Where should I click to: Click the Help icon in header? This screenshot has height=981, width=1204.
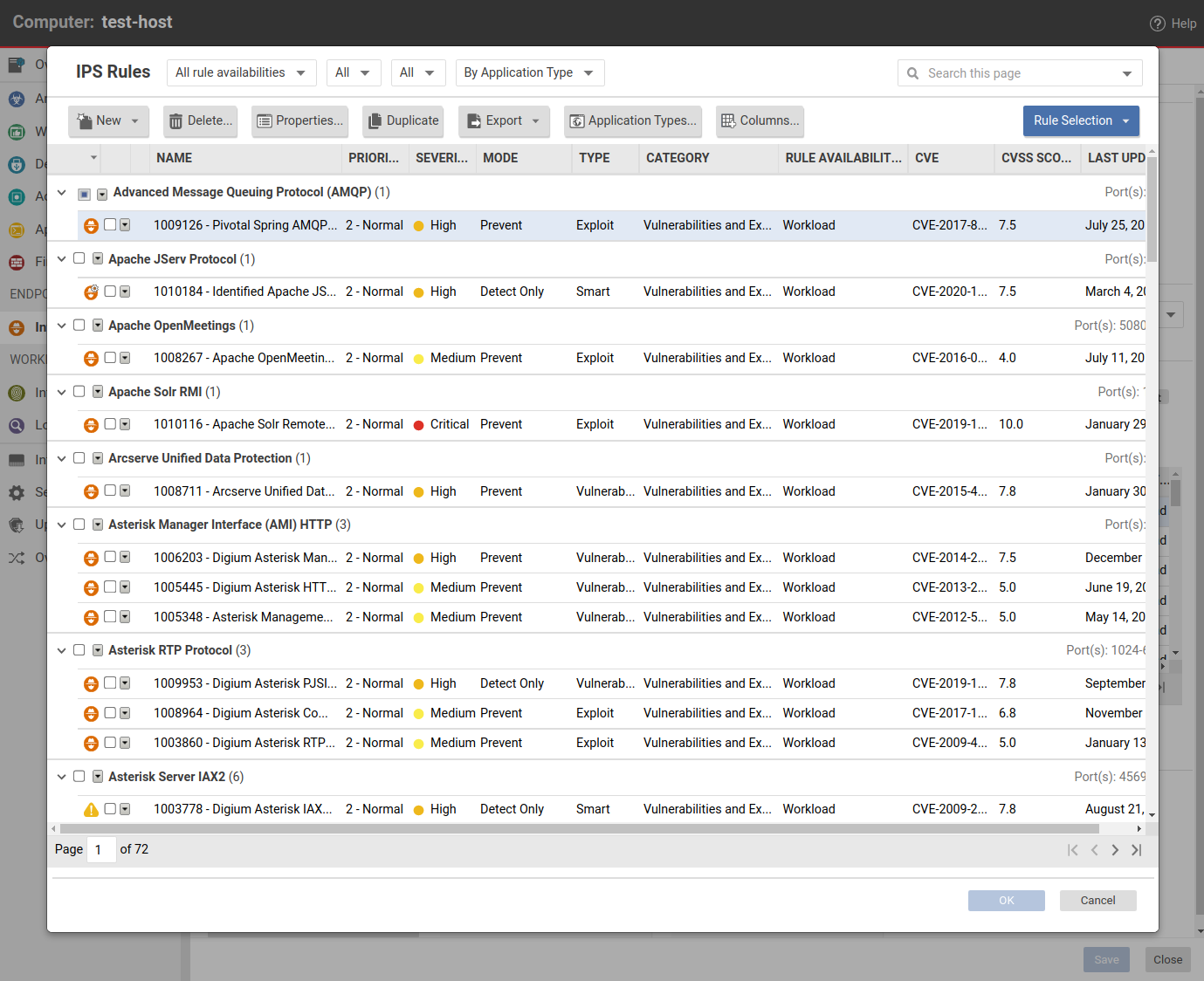point(1158,24)
